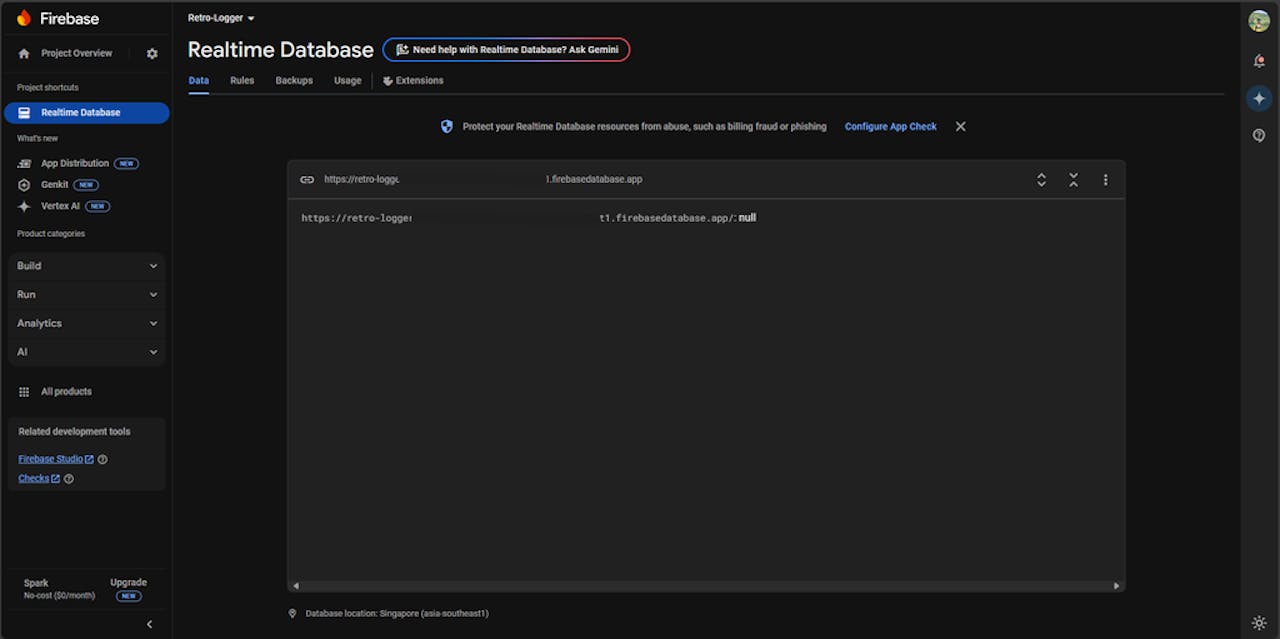Collapse all database nodes icon

(1073, 180)
